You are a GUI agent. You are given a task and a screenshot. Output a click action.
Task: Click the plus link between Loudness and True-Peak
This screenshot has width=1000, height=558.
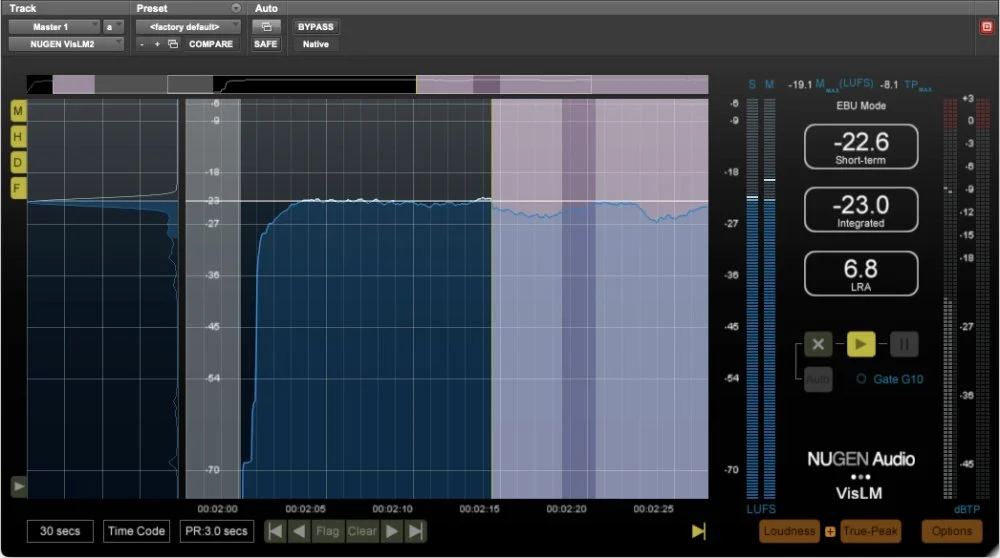tap(830, 531)
